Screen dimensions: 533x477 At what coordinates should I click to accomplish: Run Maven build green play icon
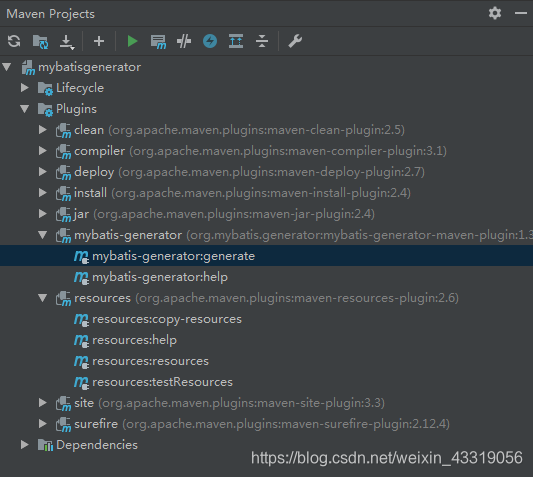coord(132,41)
